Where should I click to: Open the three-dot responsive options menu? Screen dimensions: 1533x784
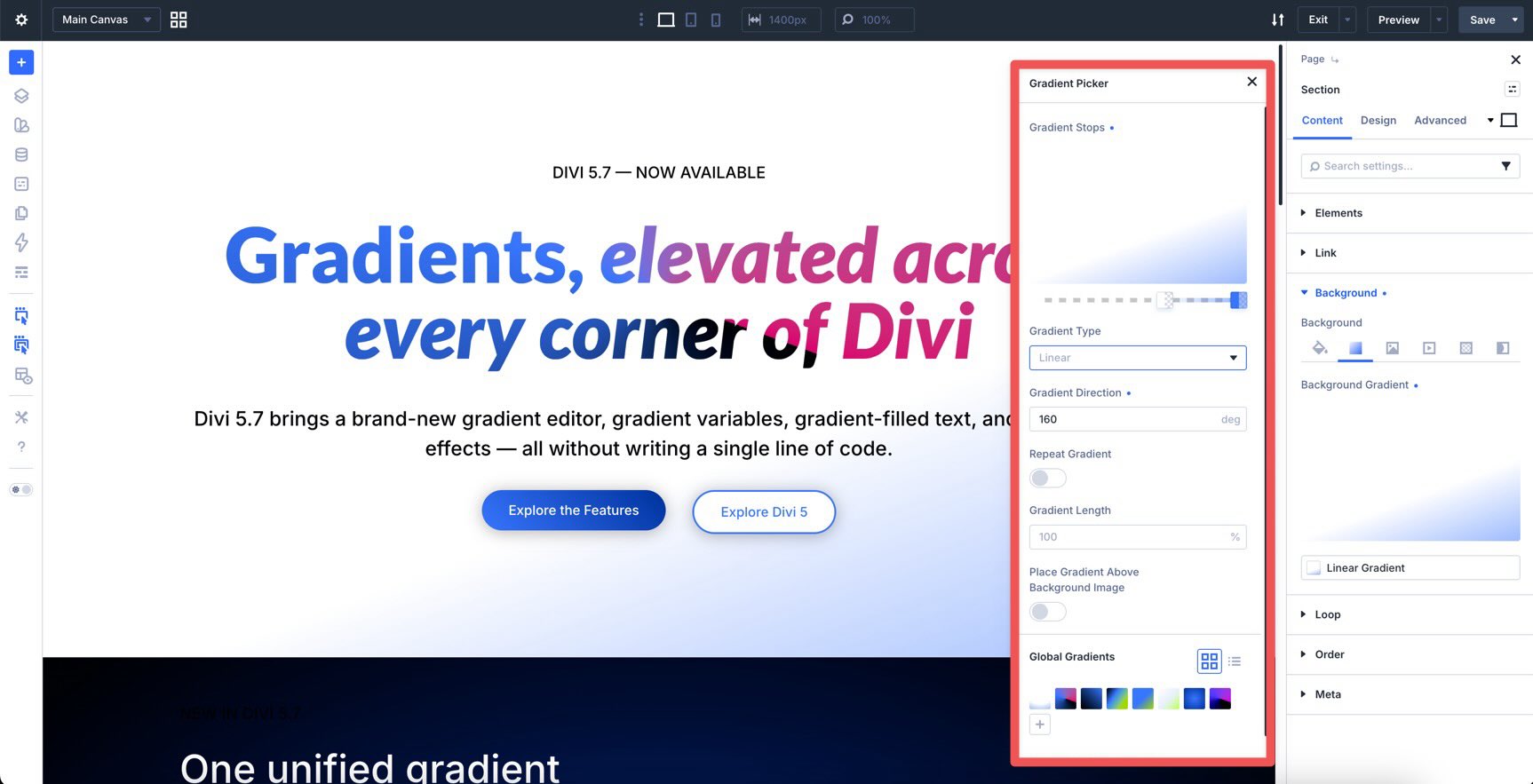641,20
